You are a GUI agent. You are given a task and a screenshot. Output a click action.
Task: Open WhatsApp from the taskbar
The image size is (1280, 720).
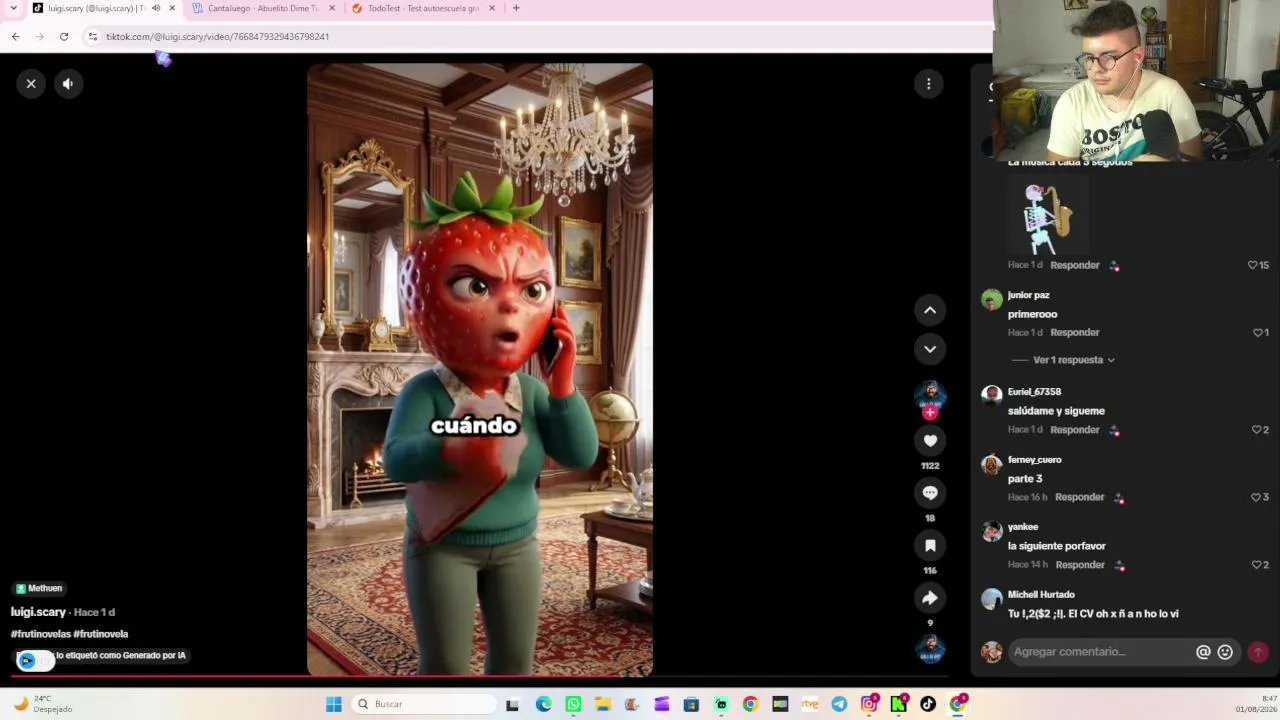(x=573, y=704)
